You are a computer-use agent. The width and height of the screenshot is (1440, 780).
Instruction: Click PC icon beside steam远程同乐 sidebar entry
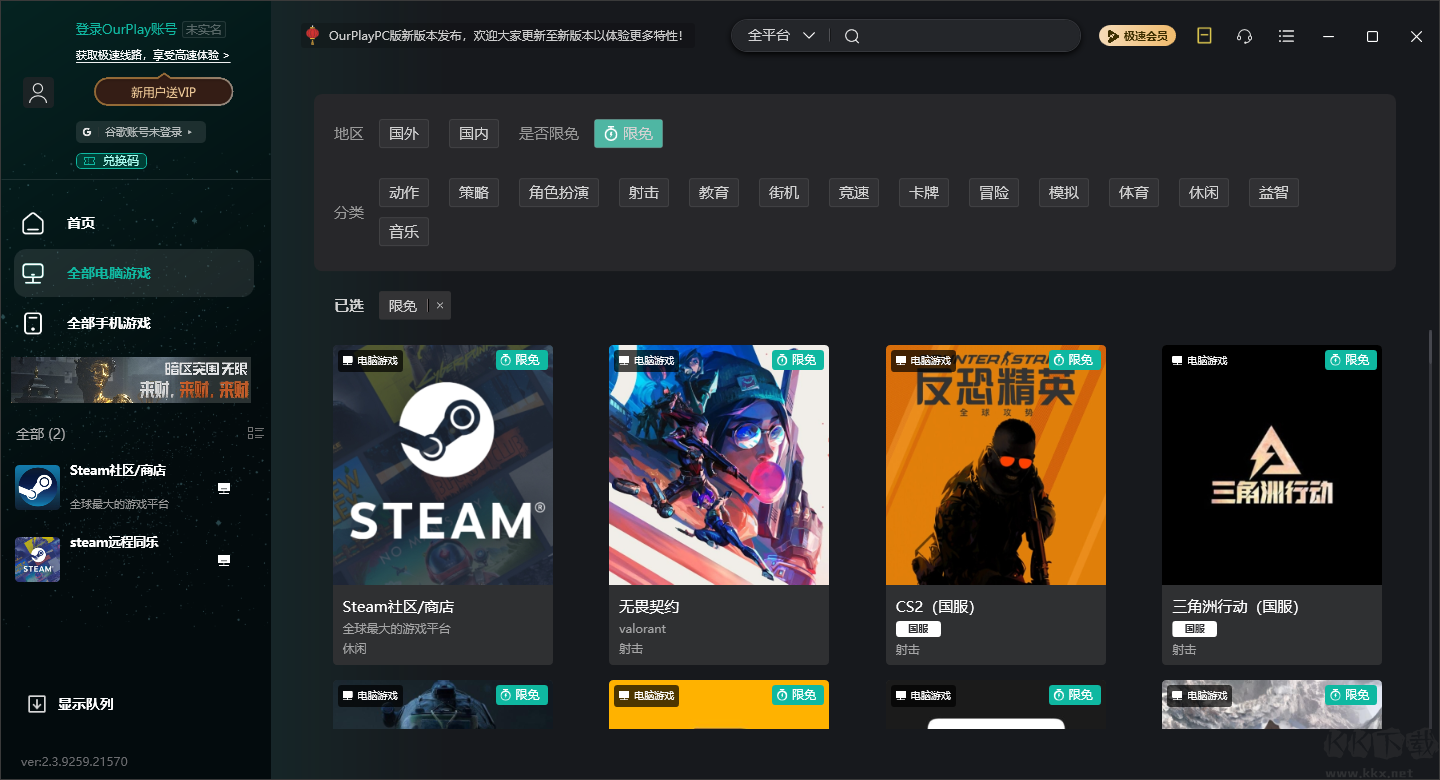click(224, 560)
